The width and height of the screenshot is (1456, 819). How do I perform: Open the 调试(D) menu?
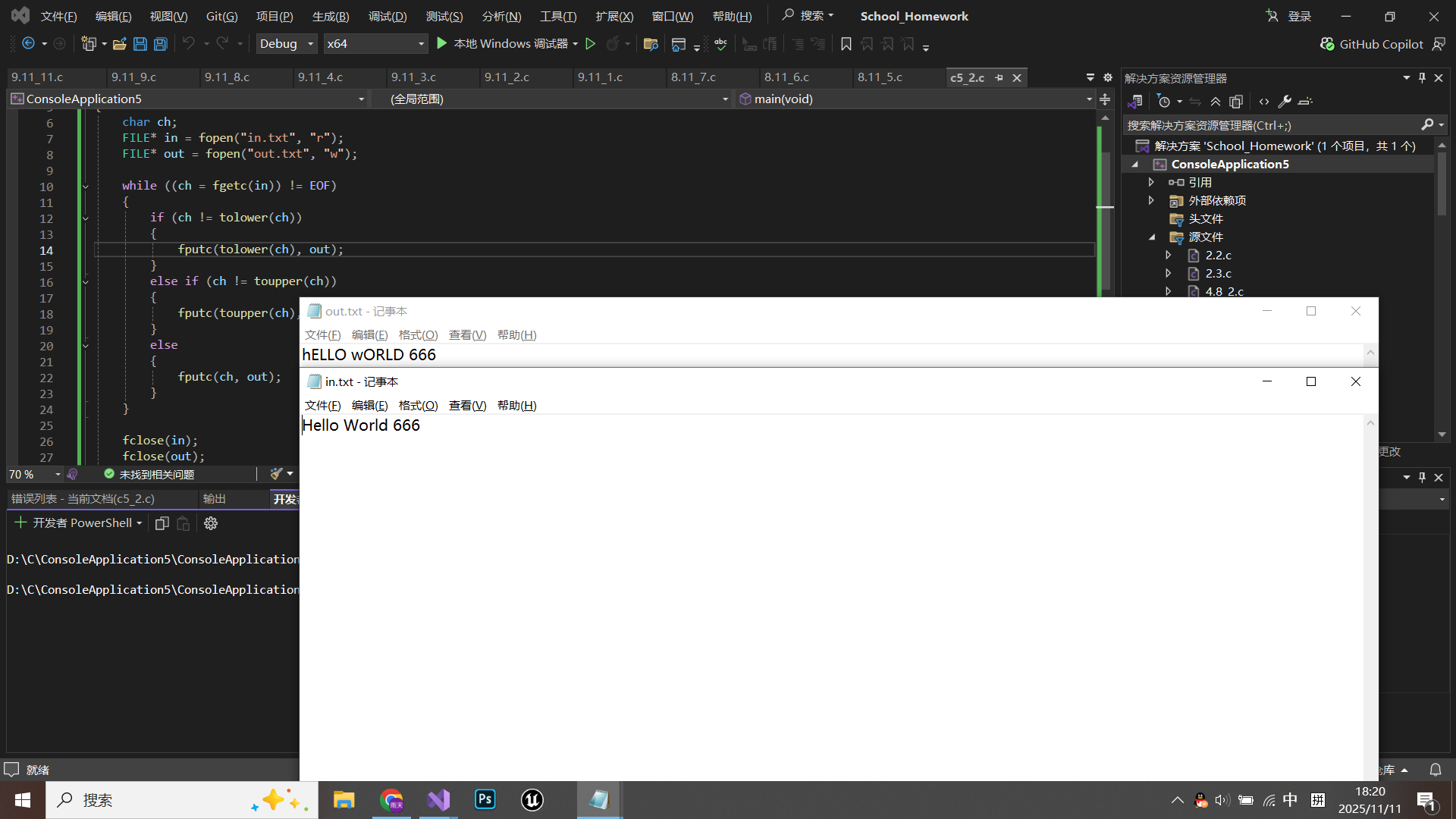click(x=387, y=16)
